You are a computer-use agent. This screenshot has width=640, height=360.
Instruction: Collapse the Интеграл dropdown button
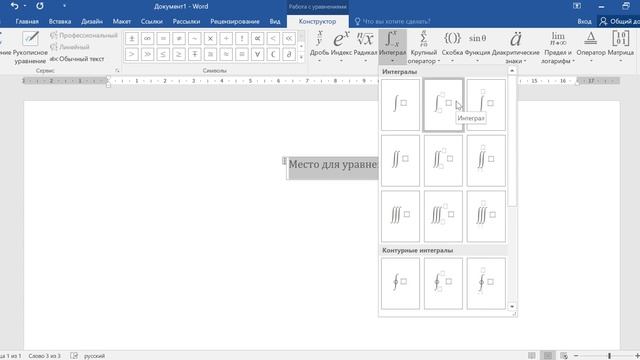(x=392, y=47)
